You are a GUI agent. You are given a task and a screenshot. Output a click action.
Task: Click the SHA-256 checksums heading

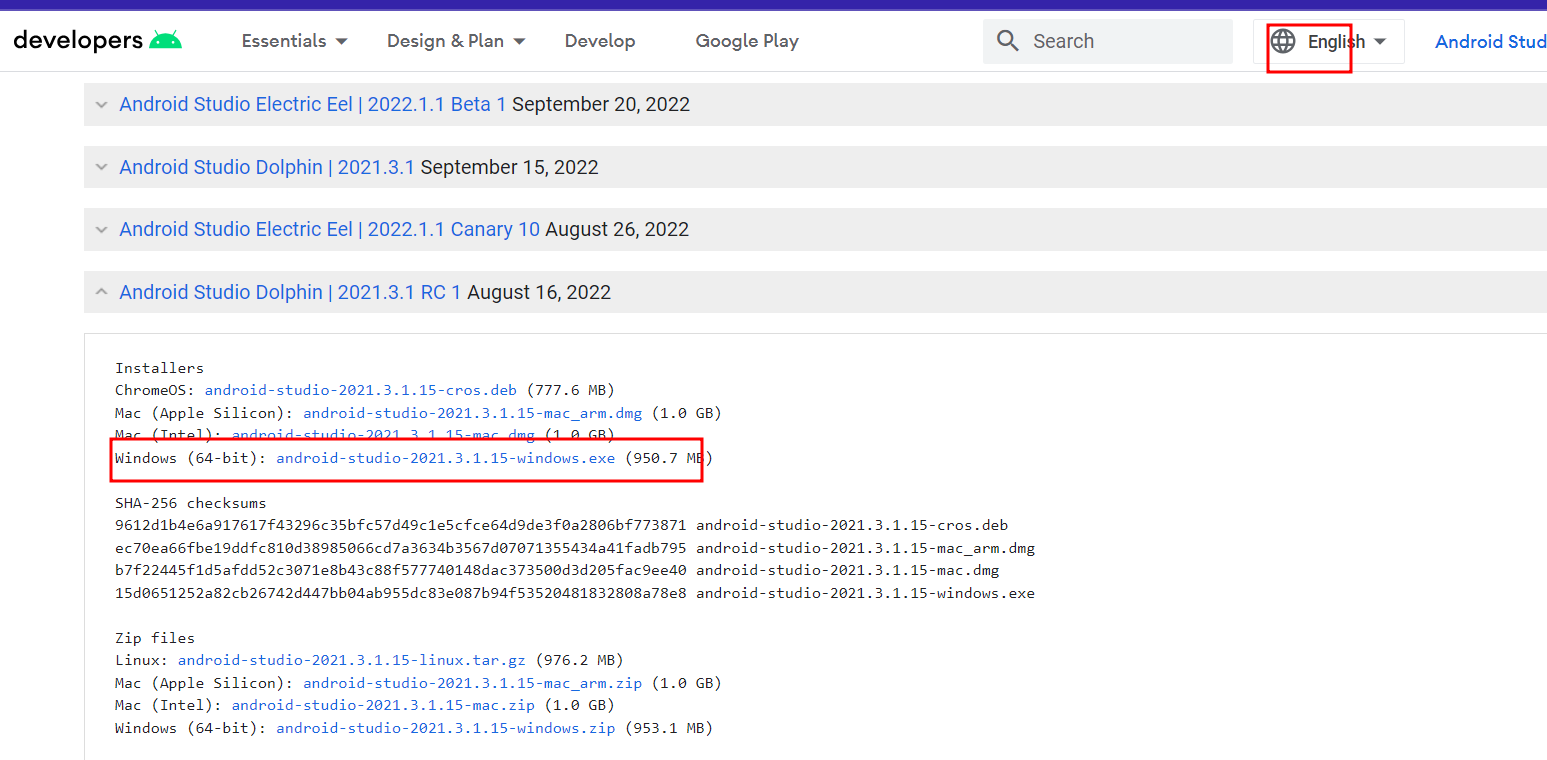pos(191,503)
